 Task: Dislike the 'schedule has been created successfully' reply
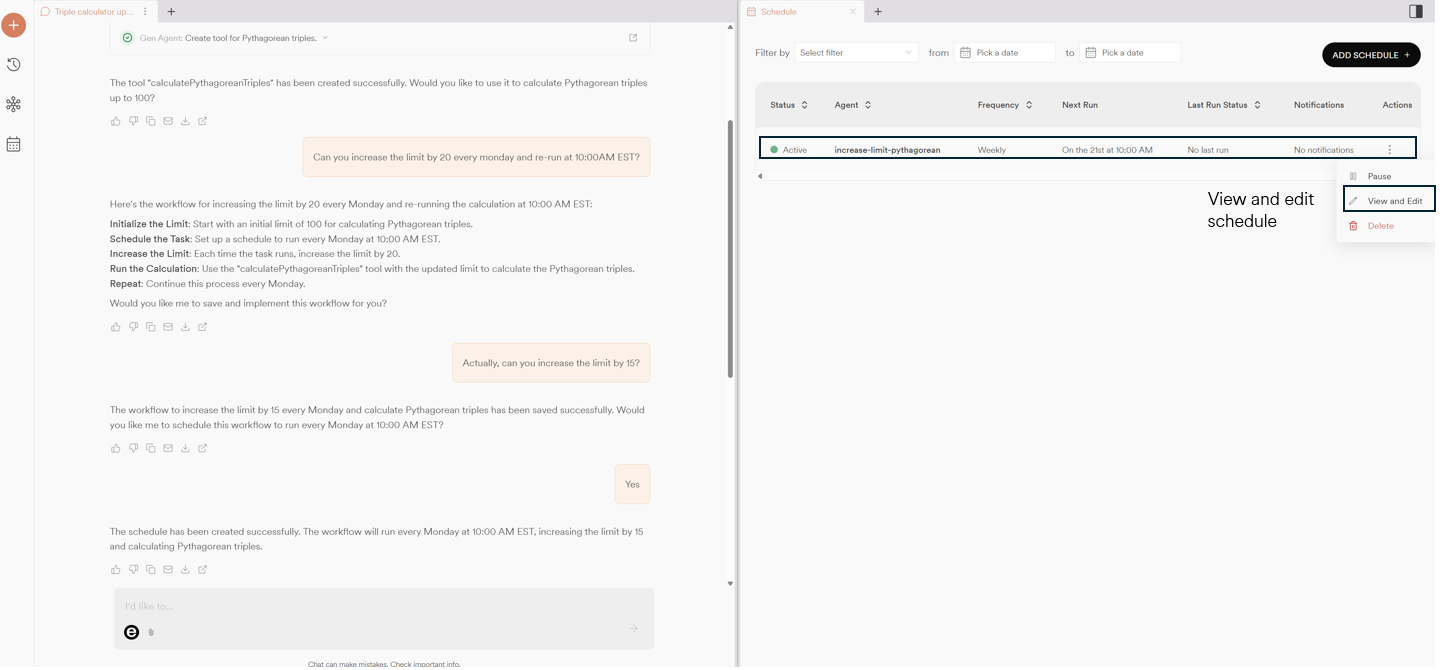pyautogui.click(x=133, y=570)
